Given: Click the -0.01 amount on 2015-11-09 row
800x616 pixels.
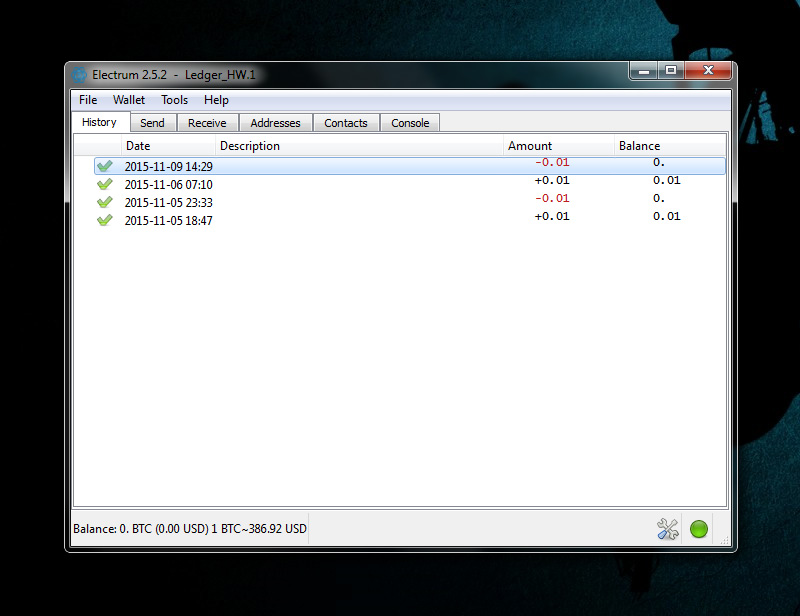Looking at the screenshot, I should coord(552,162).
